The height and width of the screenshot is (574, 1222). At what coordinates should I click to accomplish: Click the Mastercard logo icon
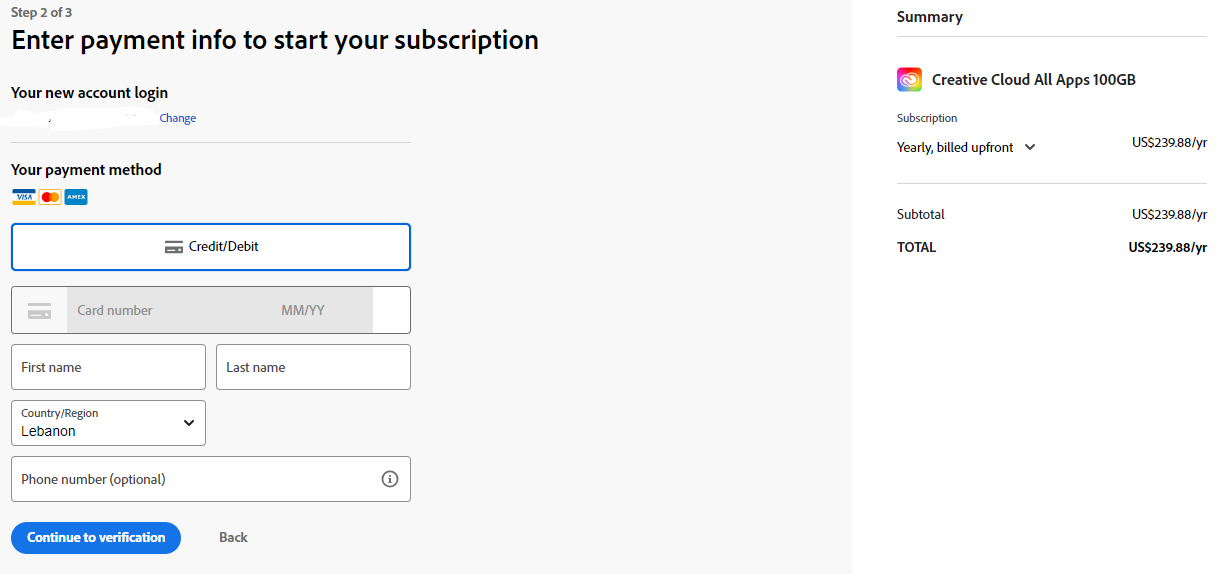click(50, 197)
